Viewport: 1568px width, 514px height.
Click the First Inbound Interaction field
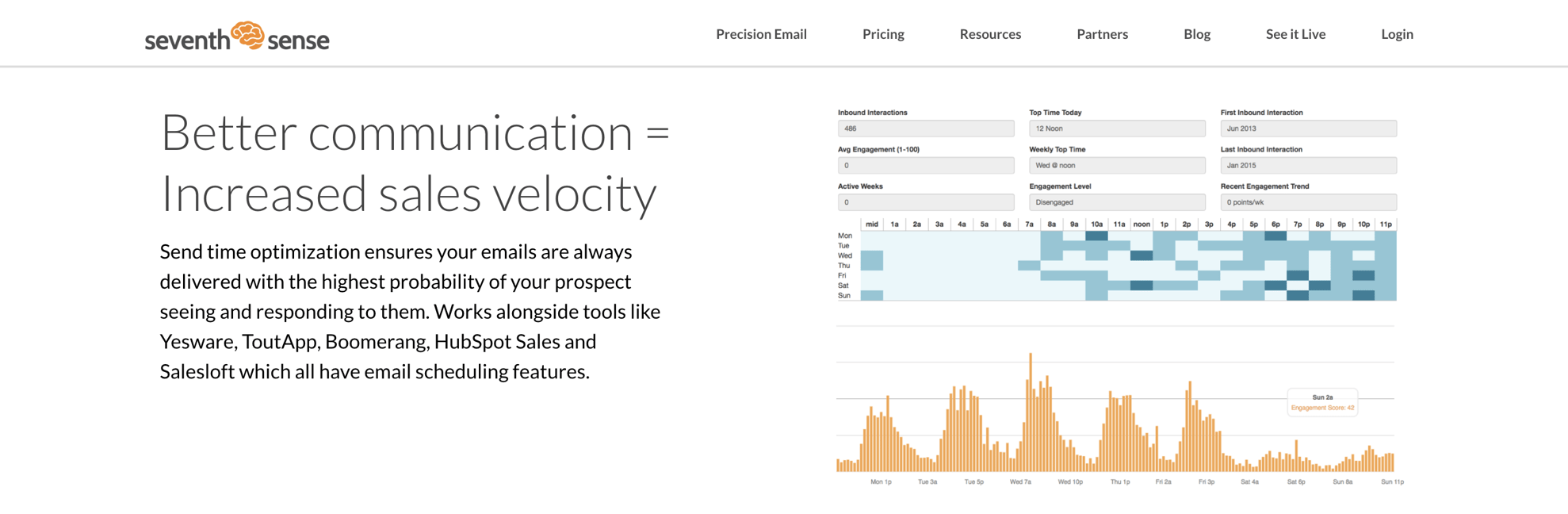1308,128
